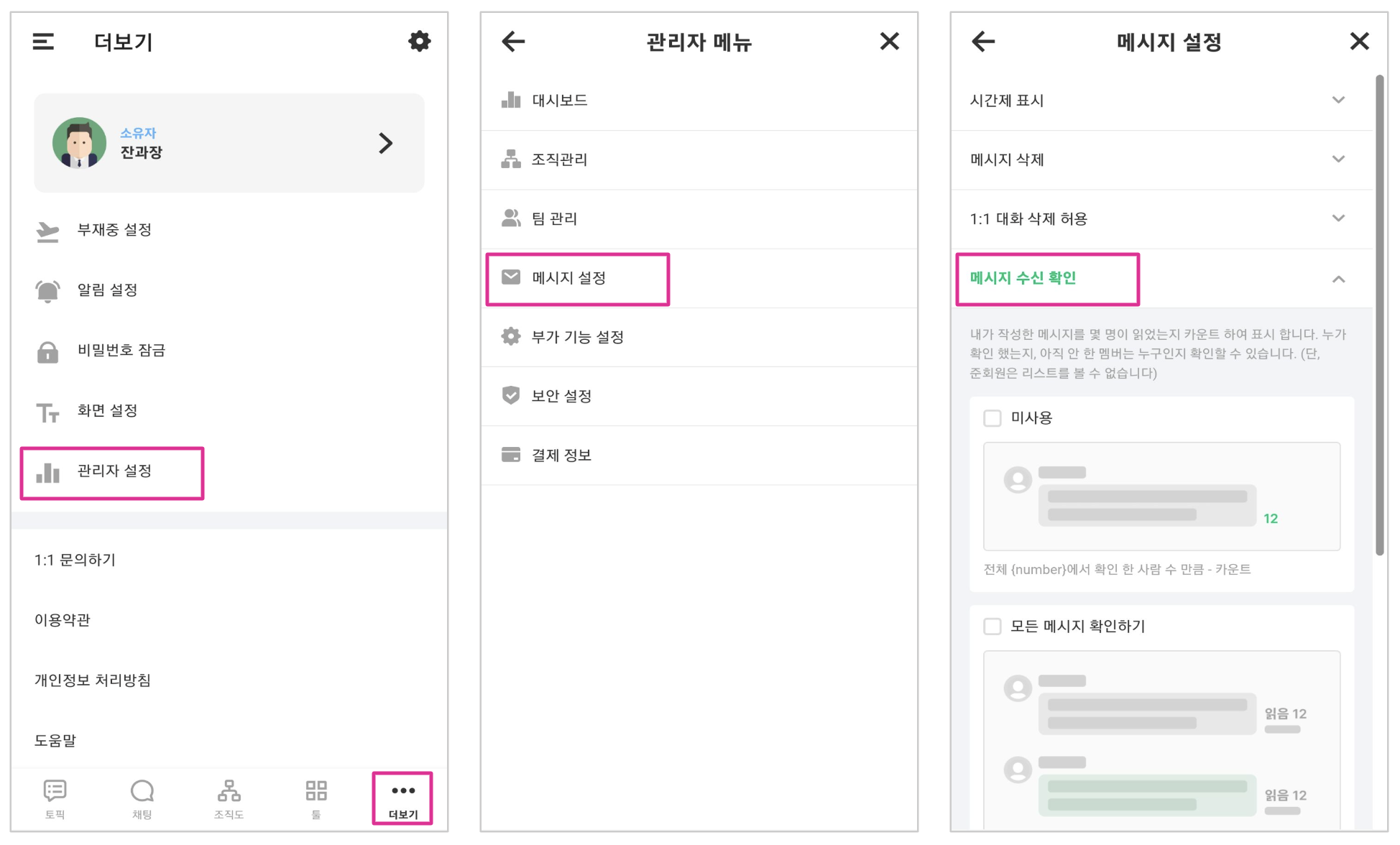1400x845 pixels.
Task: Open the hamburger menu icon beside 더보기
Action: (x=43, y=42)
